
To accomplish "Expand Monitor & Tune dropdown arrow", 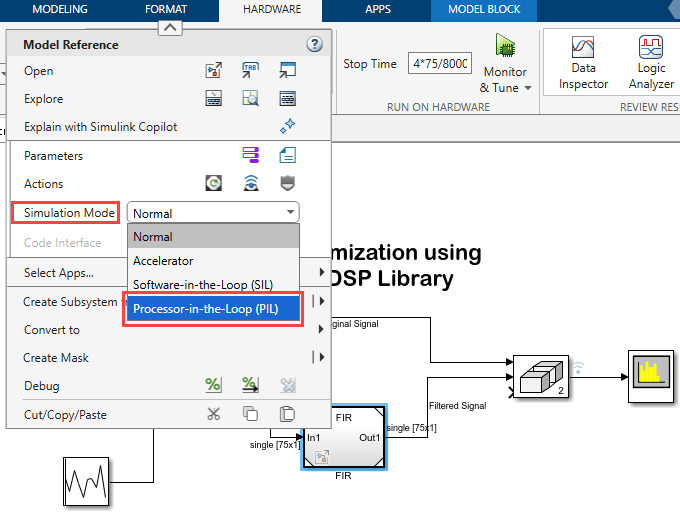I will point(528,88).
